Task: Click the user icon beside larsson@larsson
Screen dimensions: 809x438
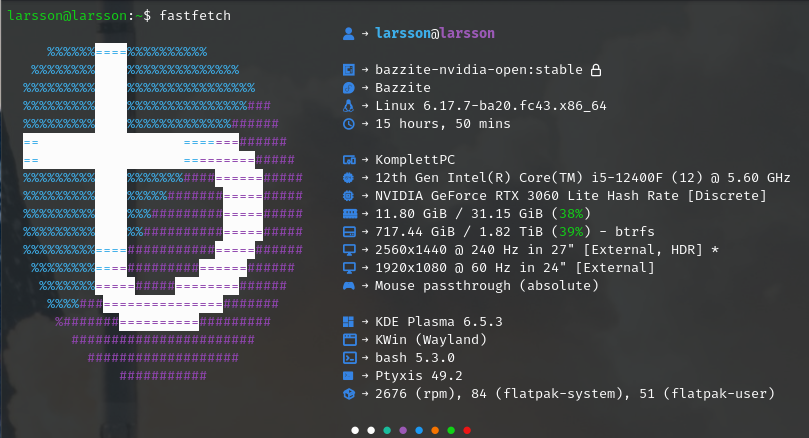Action: 349,34
